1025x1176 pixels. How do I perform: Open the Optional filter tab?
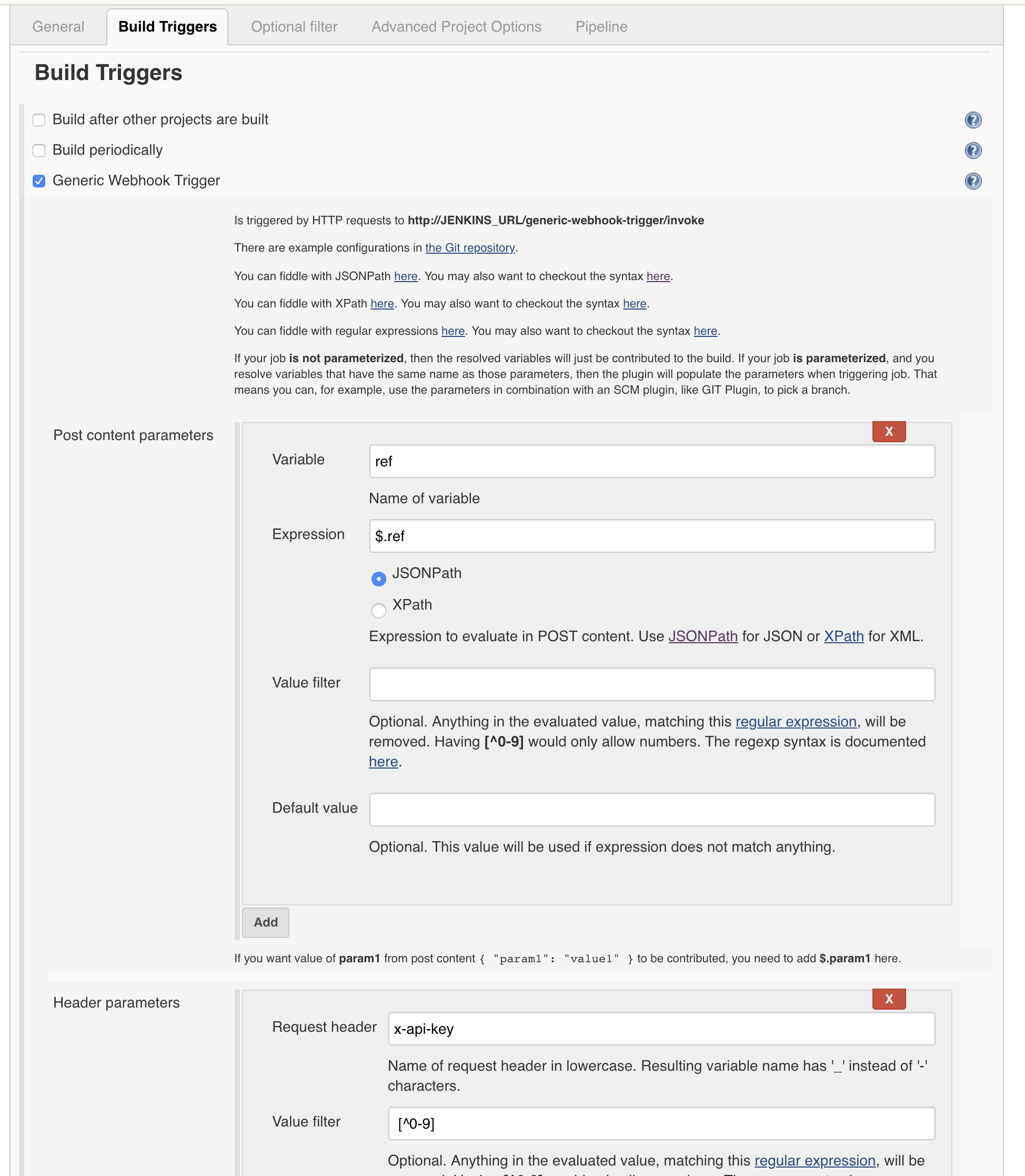pyautogui.click(x=294, y=27)
